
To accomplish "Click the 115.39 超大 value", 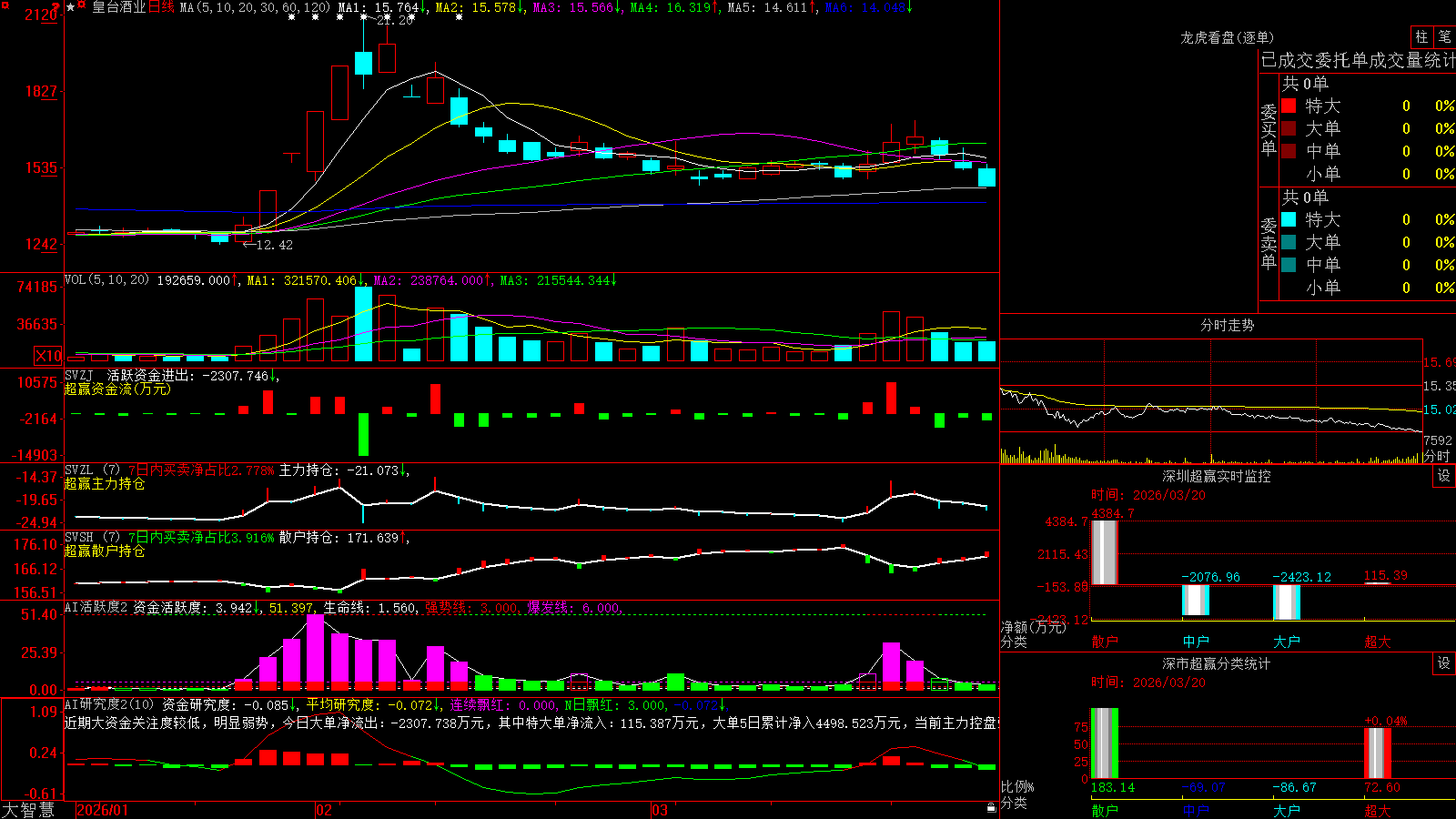I will point(1385,575).
